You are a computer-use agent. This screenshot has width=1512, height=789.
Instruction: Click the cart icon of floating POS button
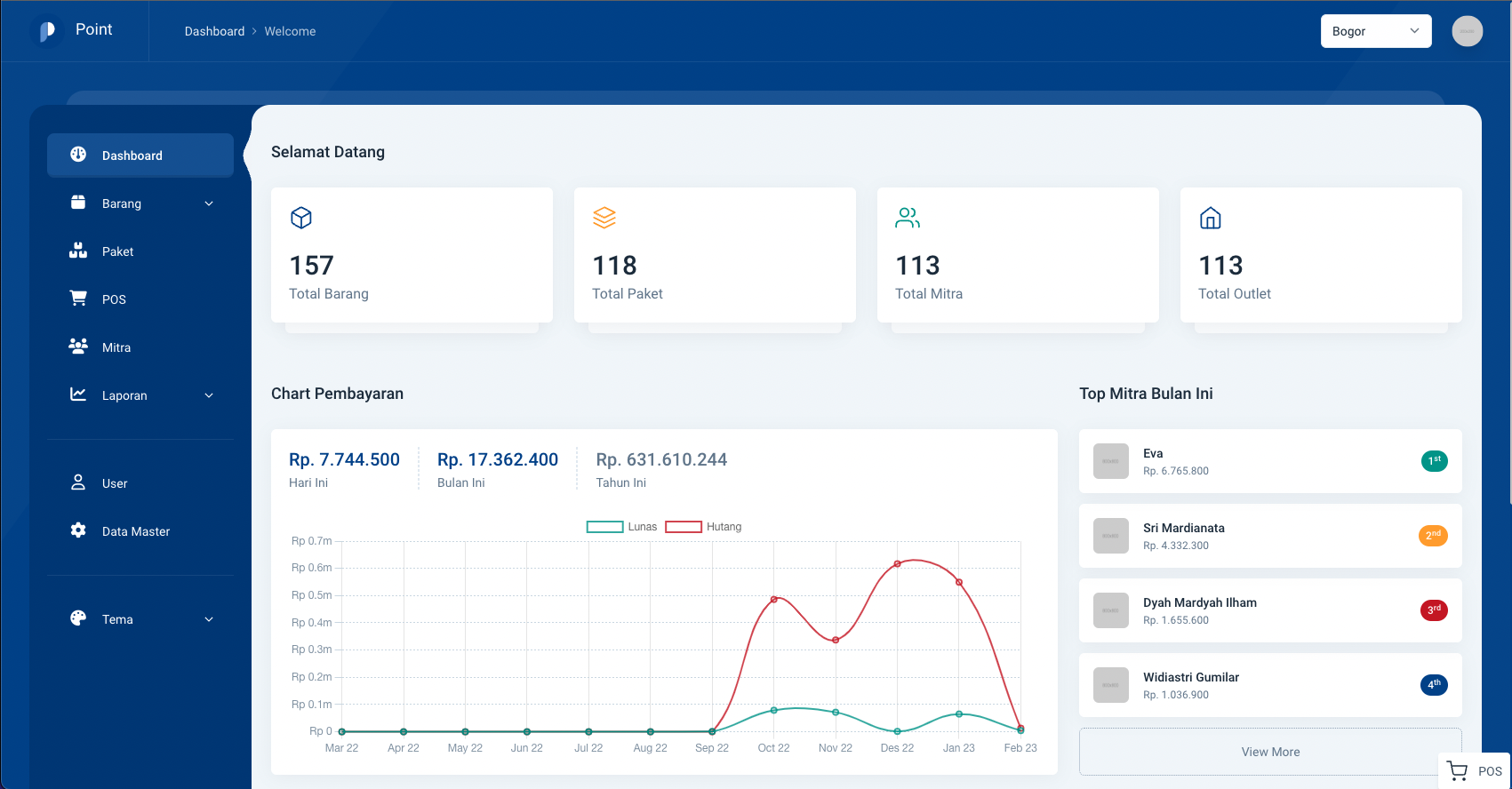[1457, 771]
